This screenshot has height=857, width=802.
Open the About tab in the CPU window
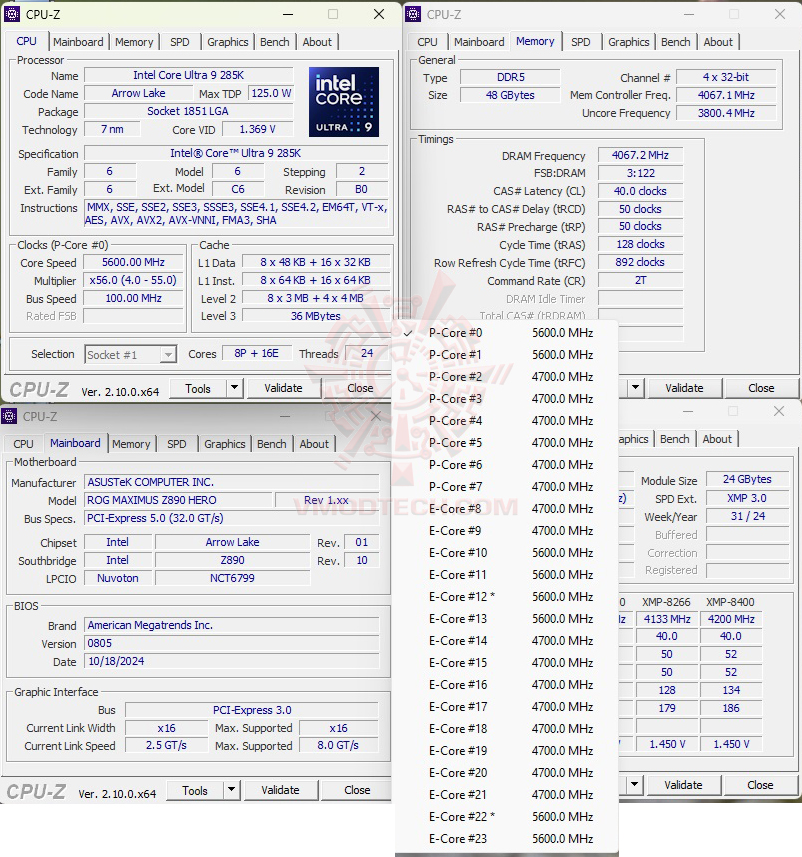[x=317, y=42]
